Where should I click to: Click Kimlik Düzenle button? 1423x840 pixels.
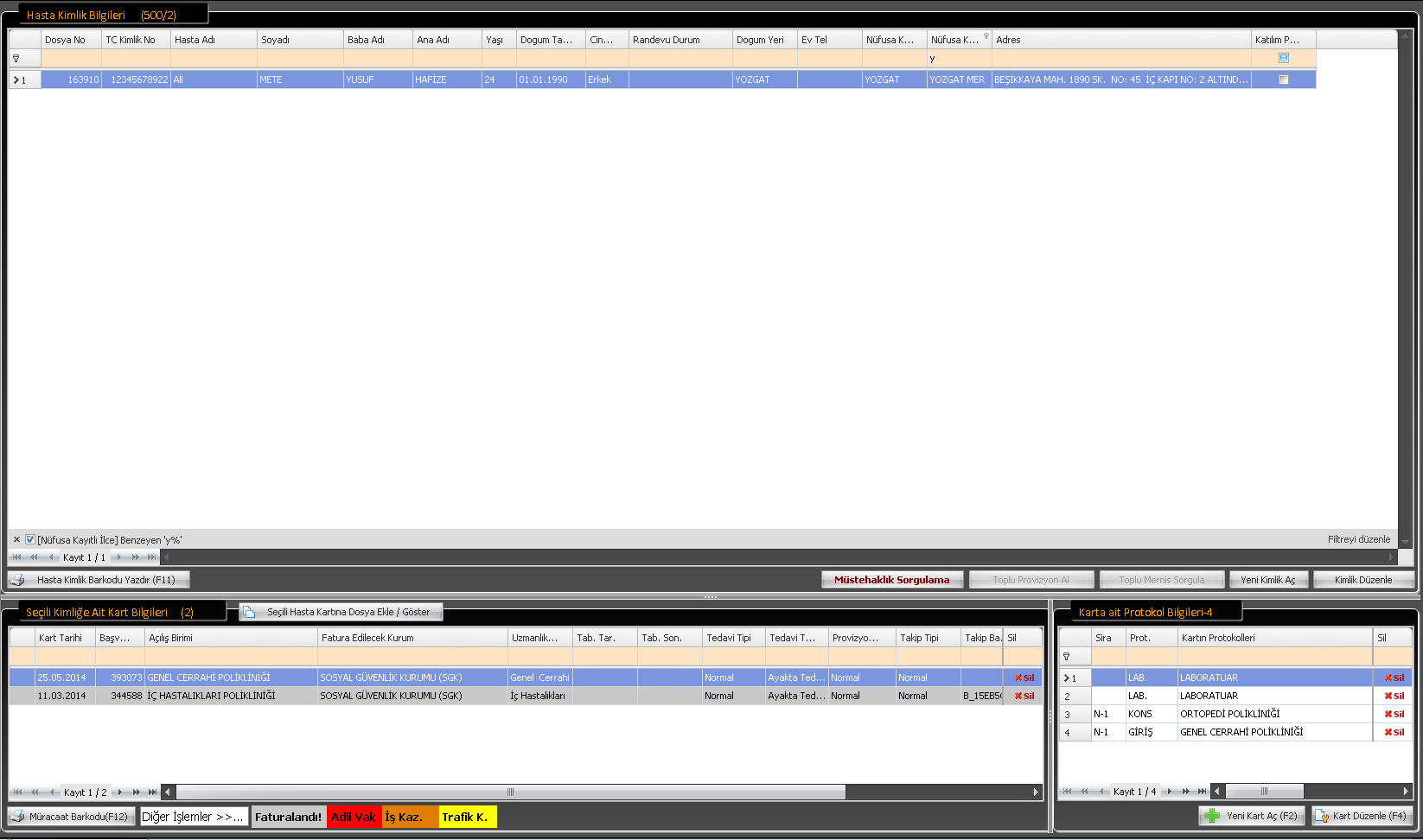(1363, 580)
